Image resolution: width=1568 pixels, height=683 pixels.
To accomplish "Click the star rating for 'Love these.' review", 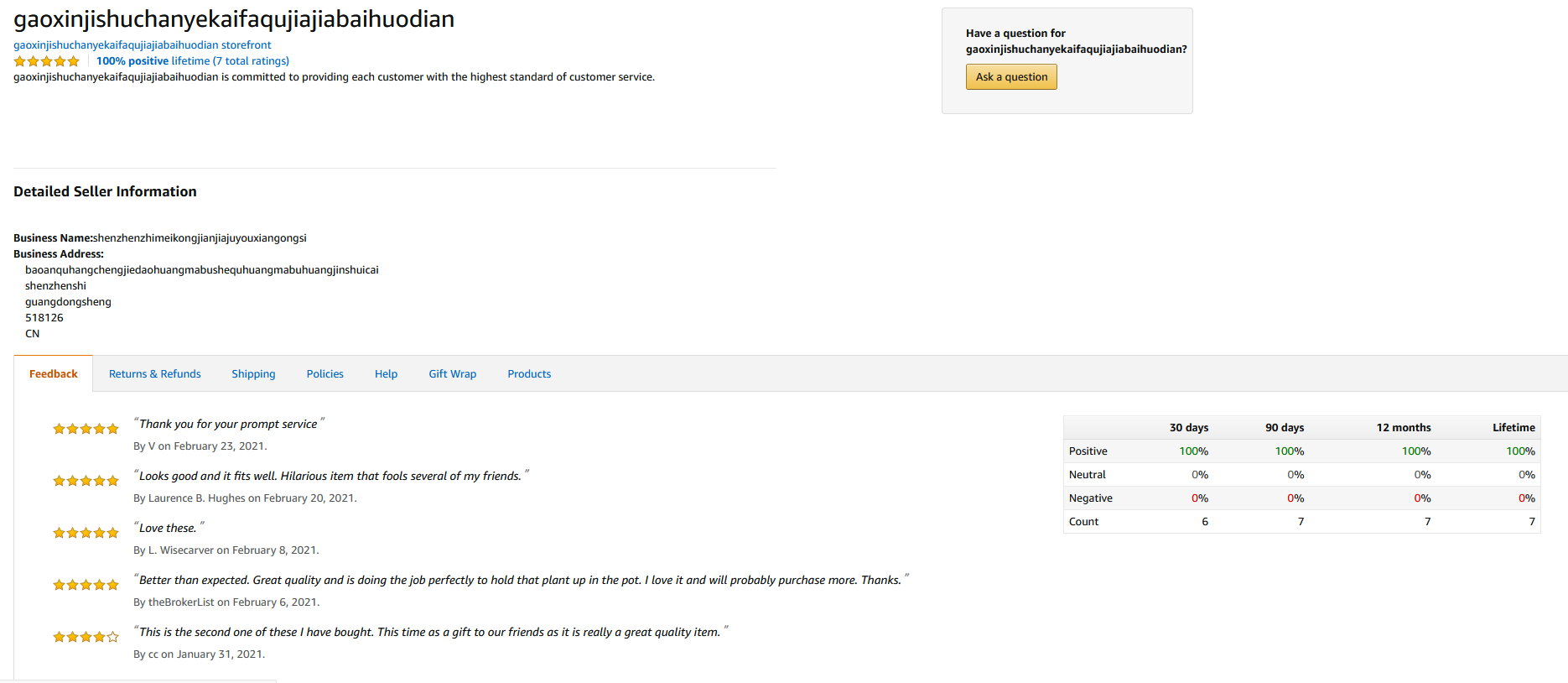I will click(86, 533).
